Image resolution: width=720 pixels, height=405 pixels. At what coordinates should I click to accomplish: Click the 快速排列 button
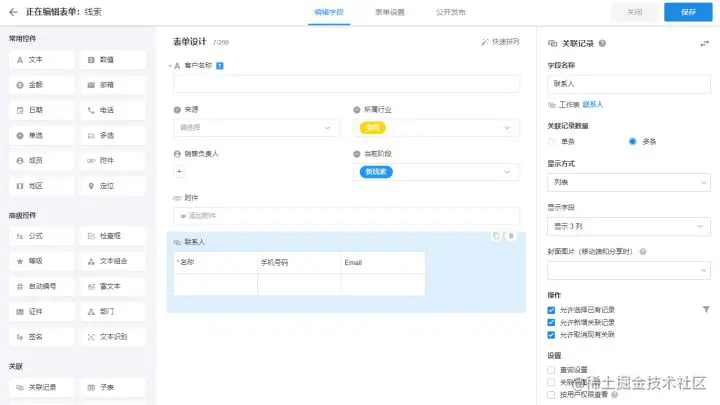[500, 42]
